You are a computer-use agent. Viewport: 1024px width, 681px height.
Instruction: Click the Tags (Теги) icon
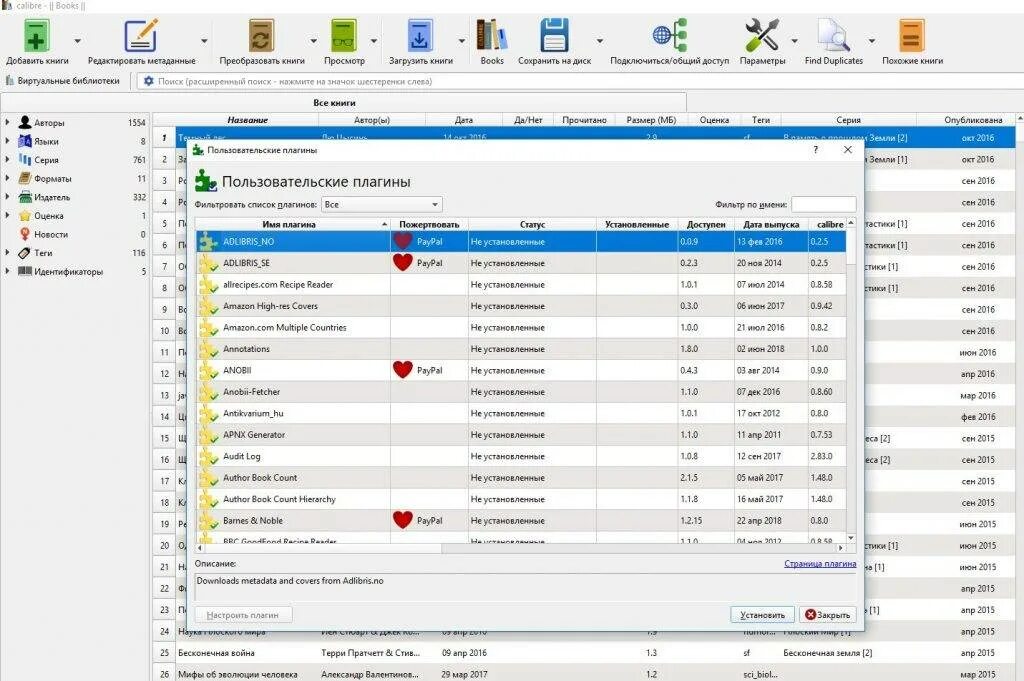tap(25, 253)
